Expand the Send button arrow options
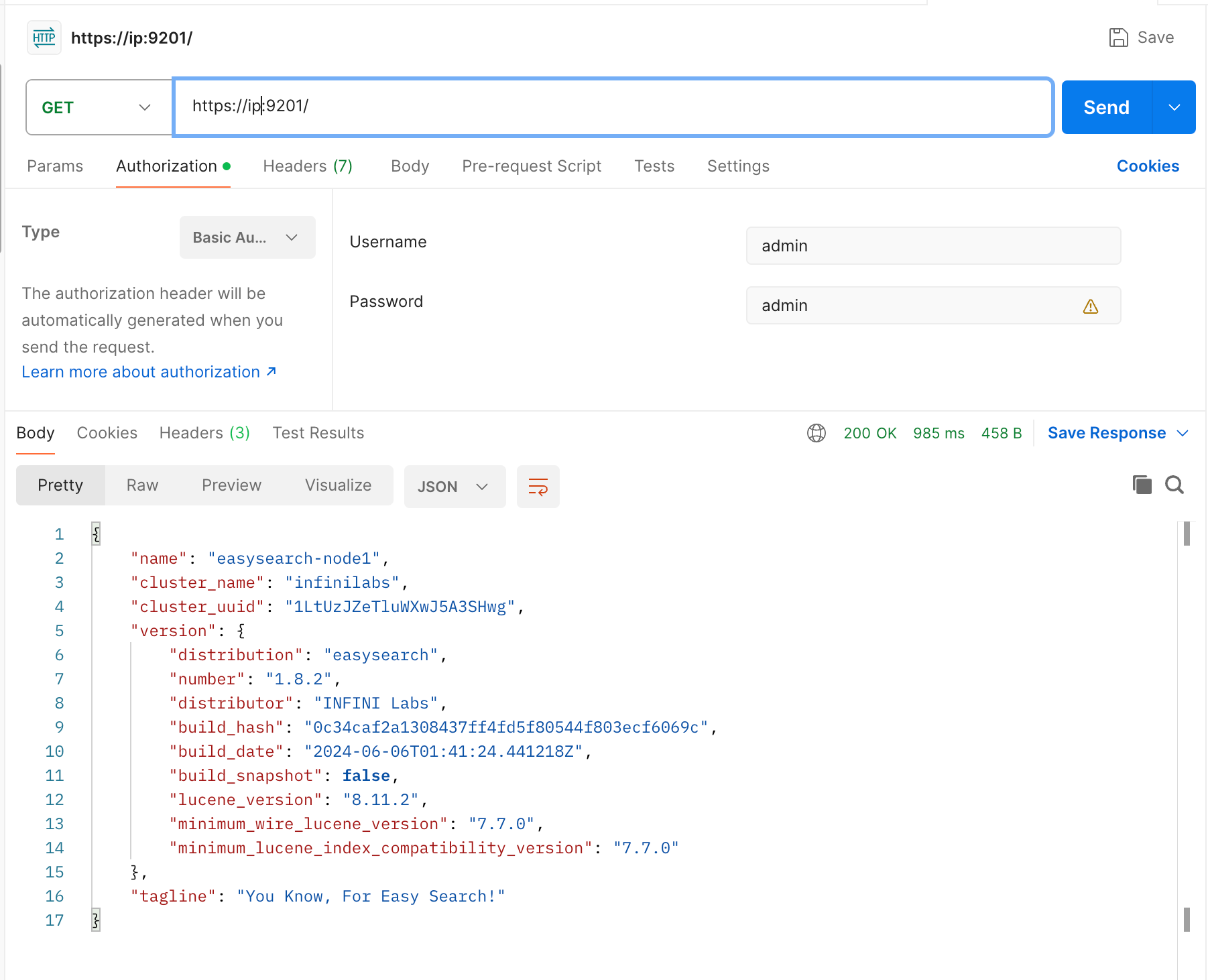 tap(1174, 107)
